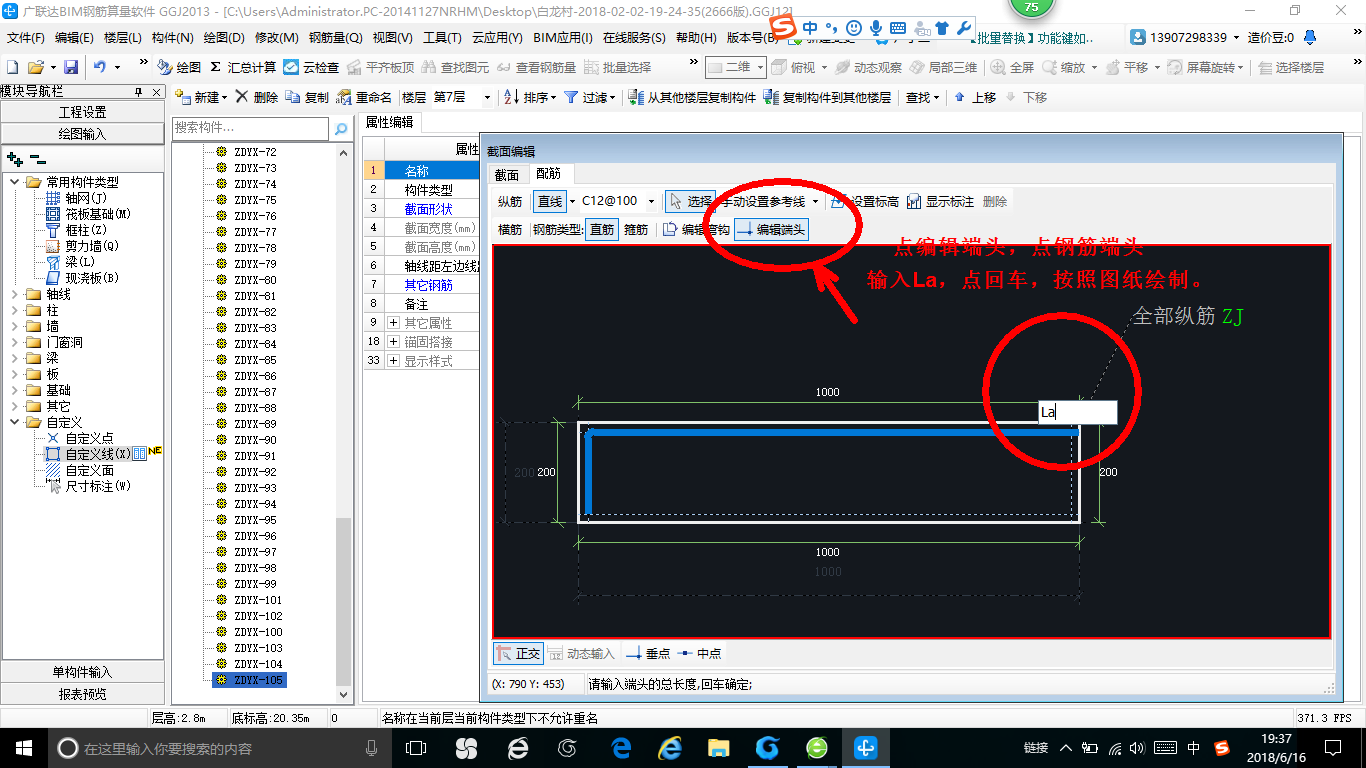Rename the component via 重命名
Image resolution: width=1366 pixels, height=768 pixels.
tap(364, 97)
